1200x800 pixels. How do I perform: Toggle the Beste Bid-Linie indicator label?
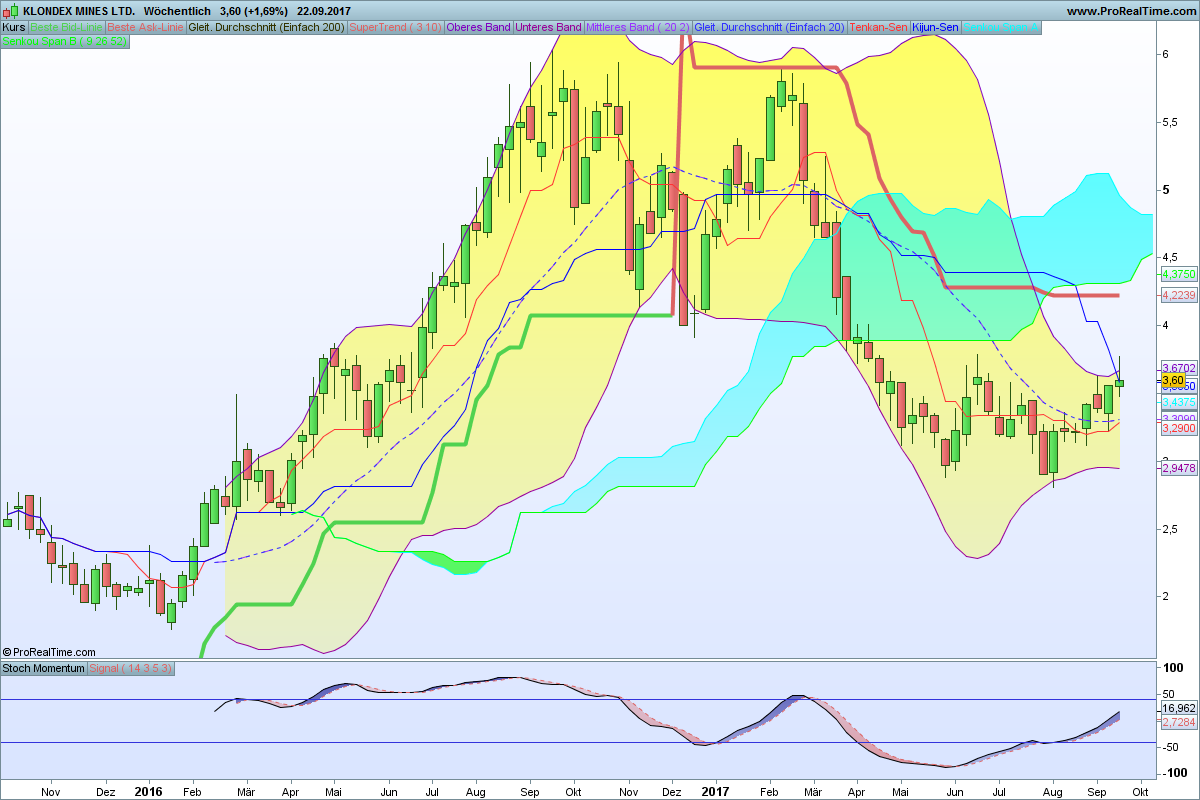(x=66, y=27)
